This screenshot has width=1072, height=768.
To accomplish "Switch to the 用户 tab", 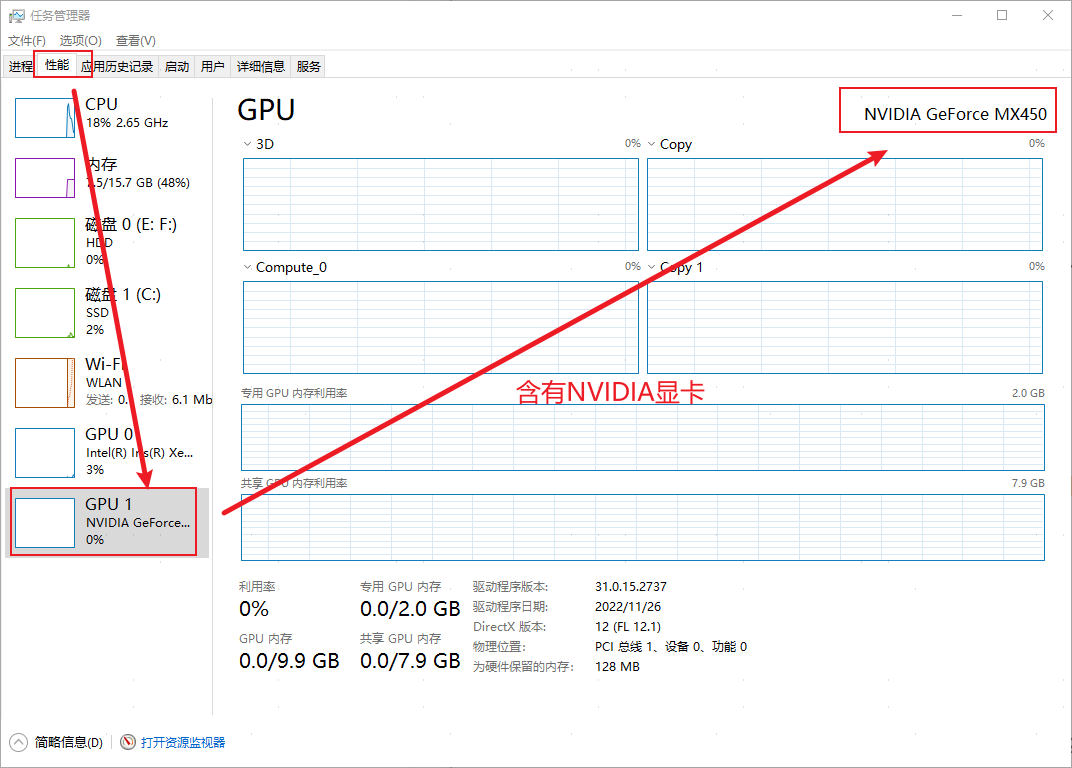I will point(213,66).
